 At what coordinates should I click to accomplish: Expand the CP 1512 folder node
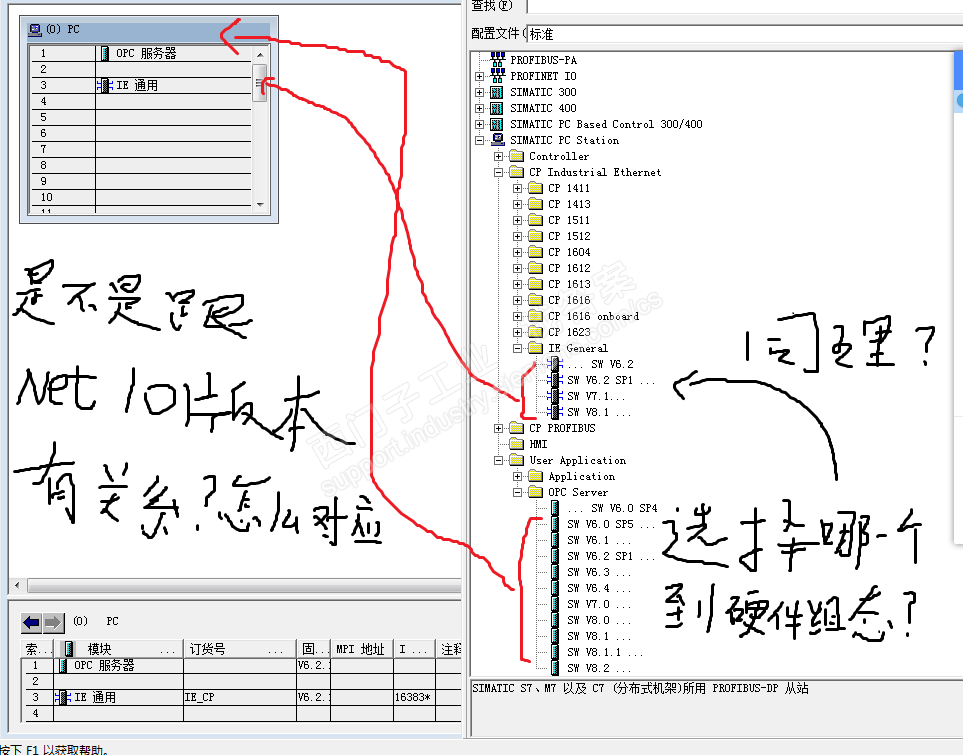pyautogui.click(x=518, y=236)
